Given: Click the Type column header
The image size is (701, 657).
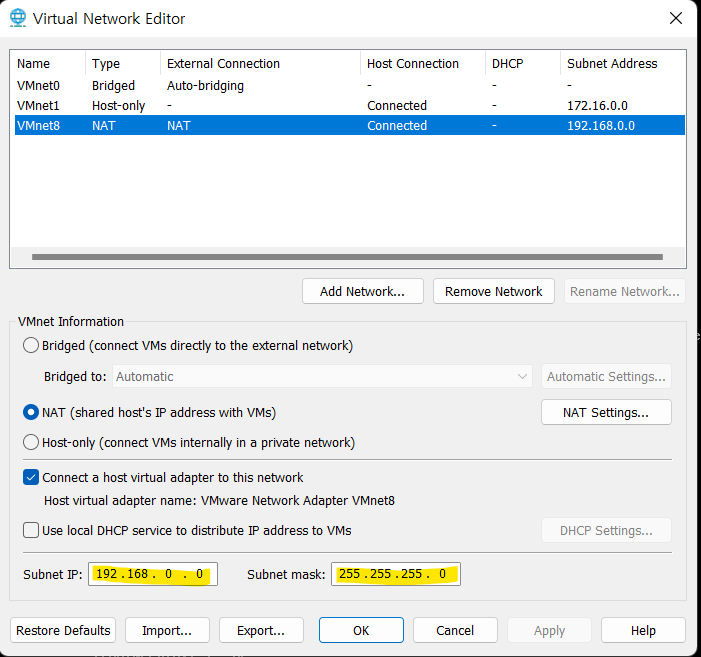Looking at the screenshot, I should point(122,63).
